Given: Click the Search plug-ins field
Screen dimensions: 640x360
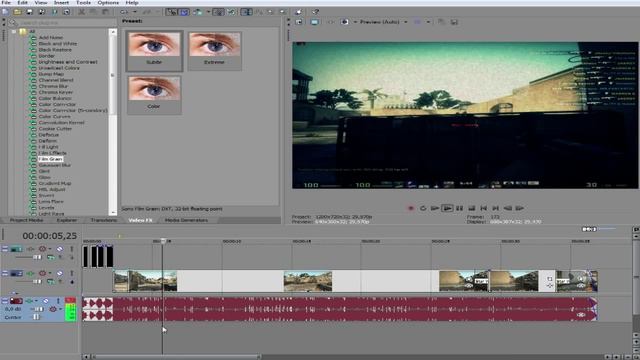Looking at the screenshot, I should coord(63,23).
